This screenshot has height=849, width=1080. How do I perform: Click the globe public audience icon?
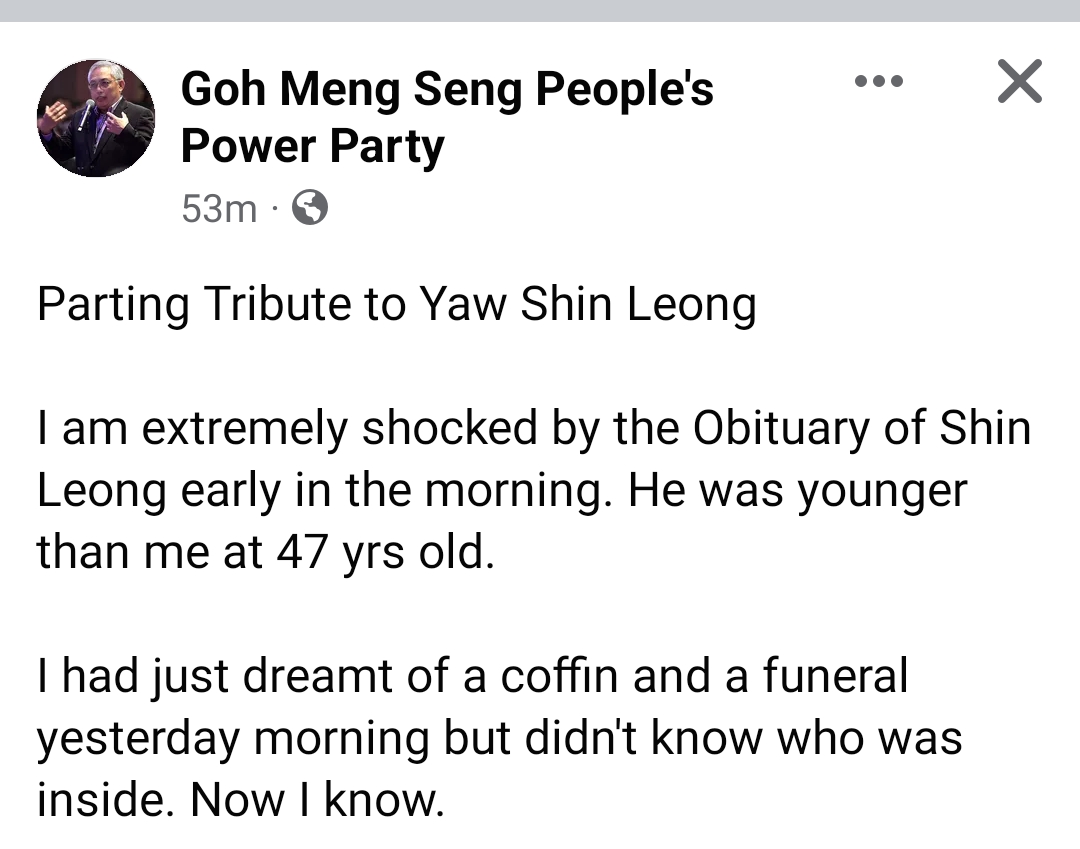point(309,208)
